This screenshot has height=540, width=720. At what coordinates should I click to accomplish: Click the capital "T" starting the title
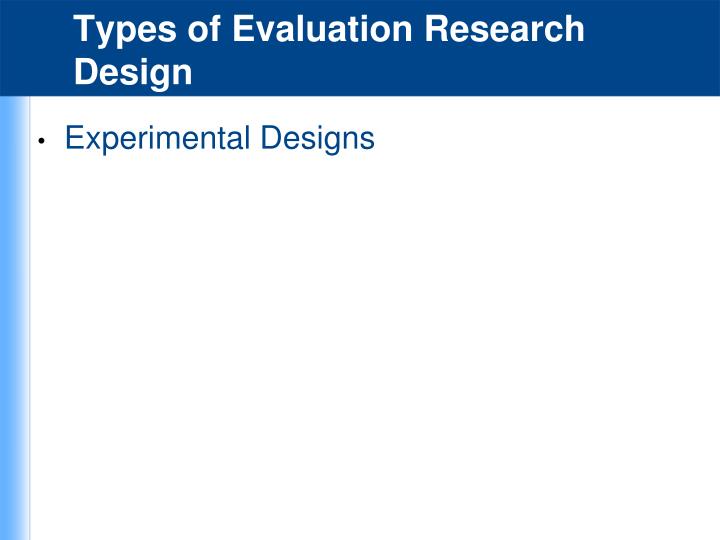84,29
